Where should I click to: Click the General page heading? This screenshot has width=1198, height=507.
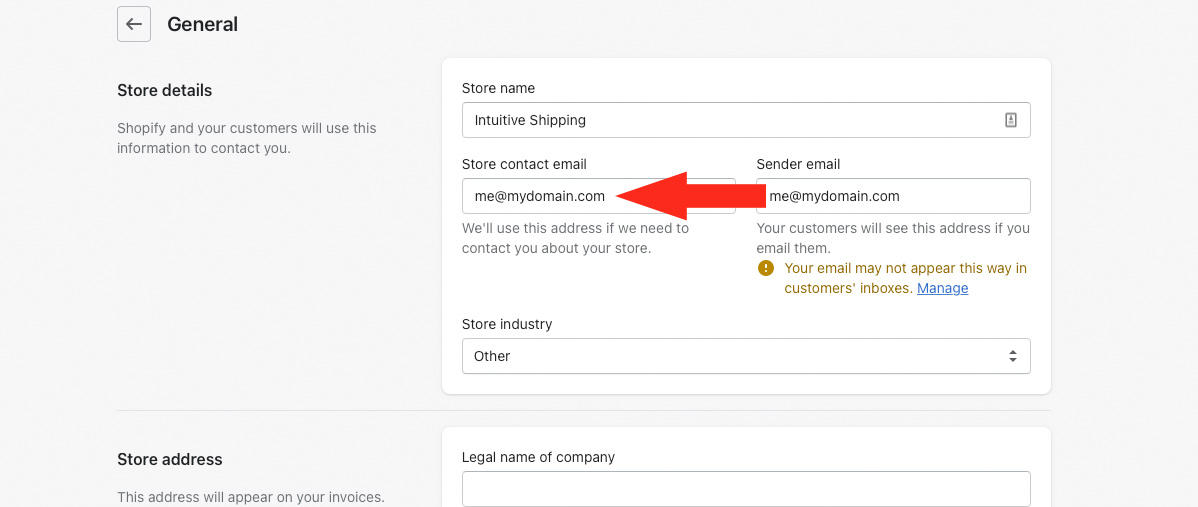pyautogui.click(x=203, y=24)
